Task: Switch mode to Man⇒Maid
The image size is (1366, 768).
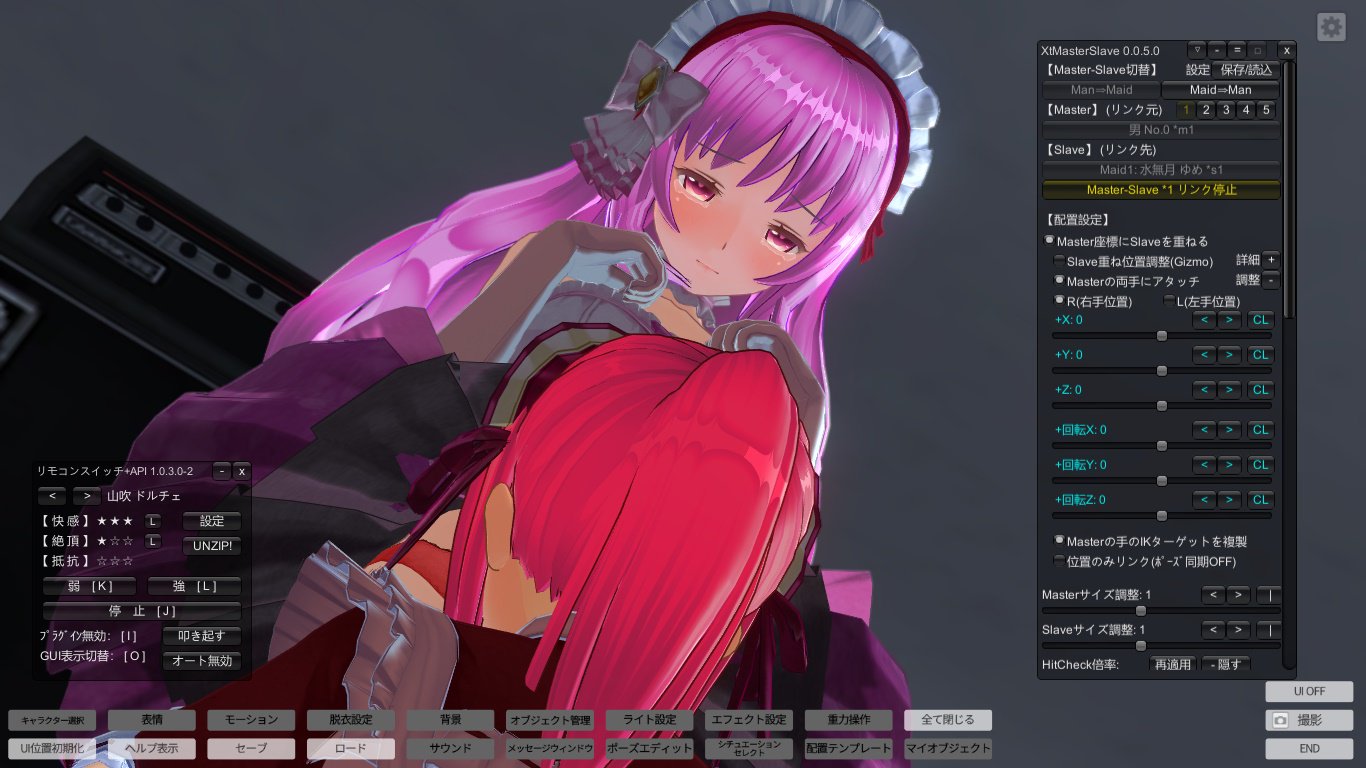Action: pos(1101,90)
